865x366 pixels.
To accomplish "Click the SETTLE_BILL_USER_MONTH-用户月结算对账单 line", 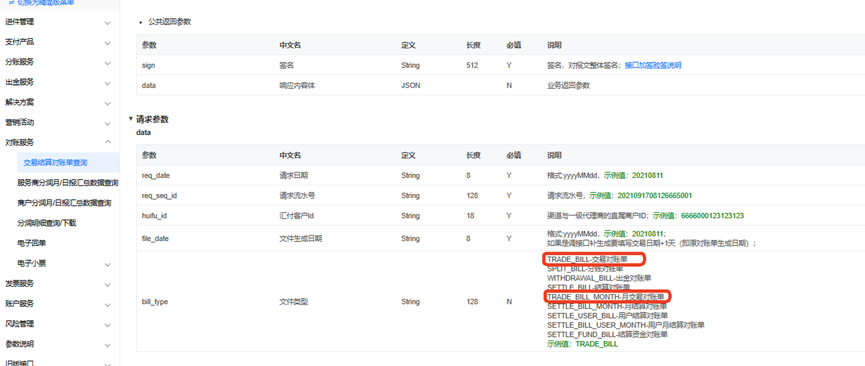I will pyautogui.click(x=626, y=325).
